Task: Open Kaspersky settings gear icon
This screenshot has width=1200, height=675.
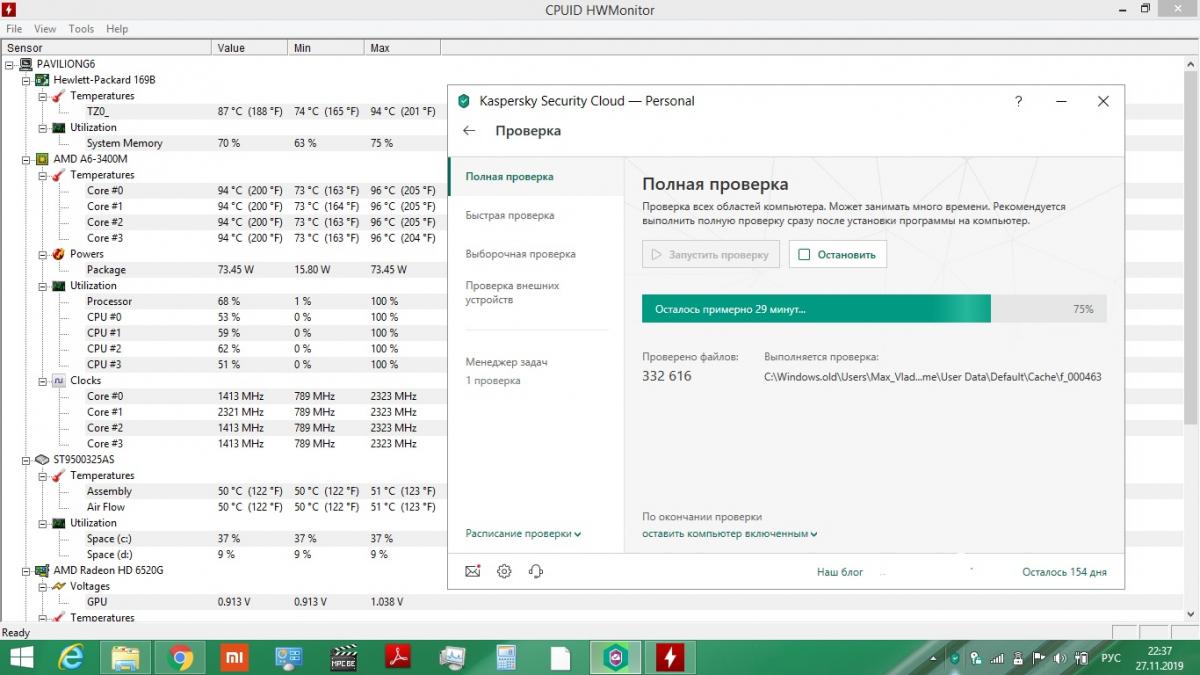Action: (504, 572)
